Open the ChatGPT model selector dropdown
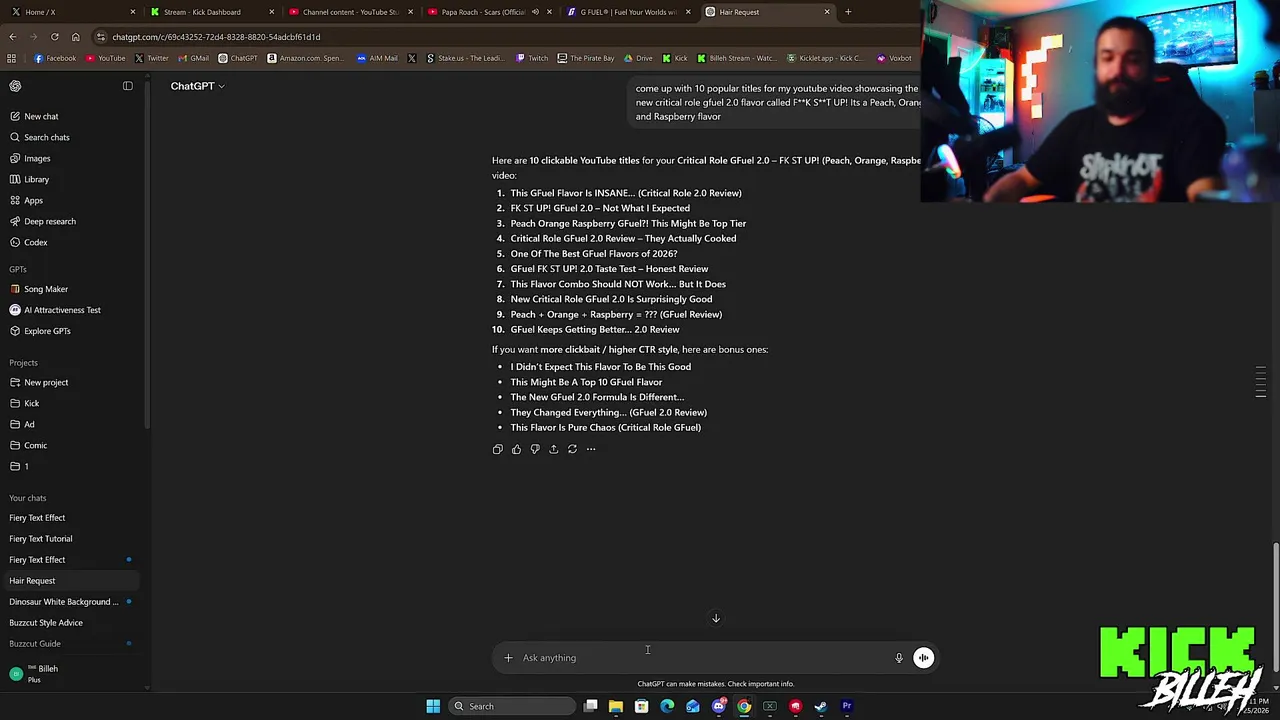1280x720 pixels. 197,86
